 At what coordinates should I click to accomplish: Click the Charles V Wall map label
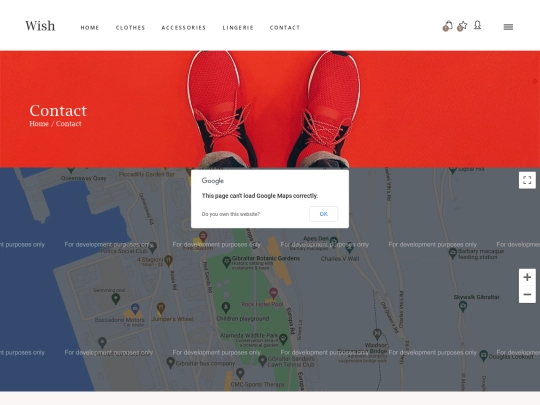340,259
